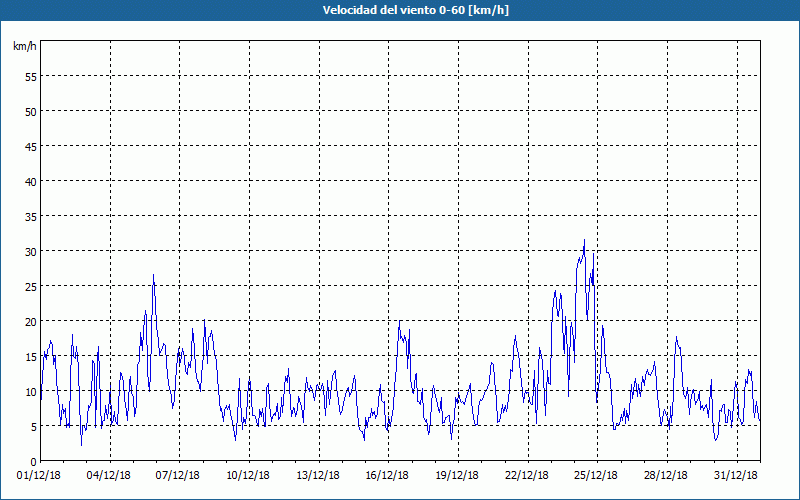
Task: Click the date label 16/12/18
Action: point(387,476)
